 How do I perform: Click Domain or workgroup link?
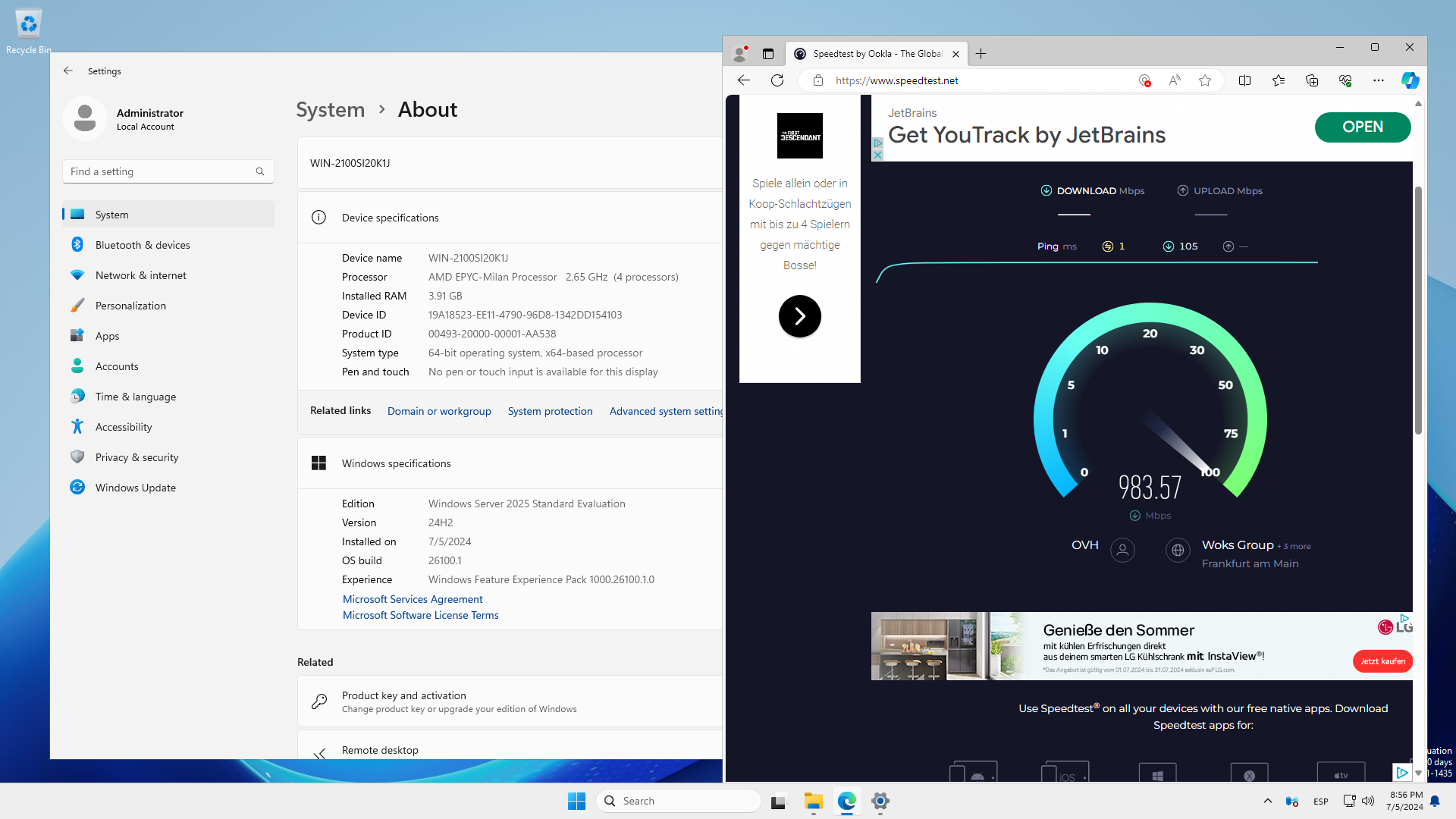[x=439, y=411]
